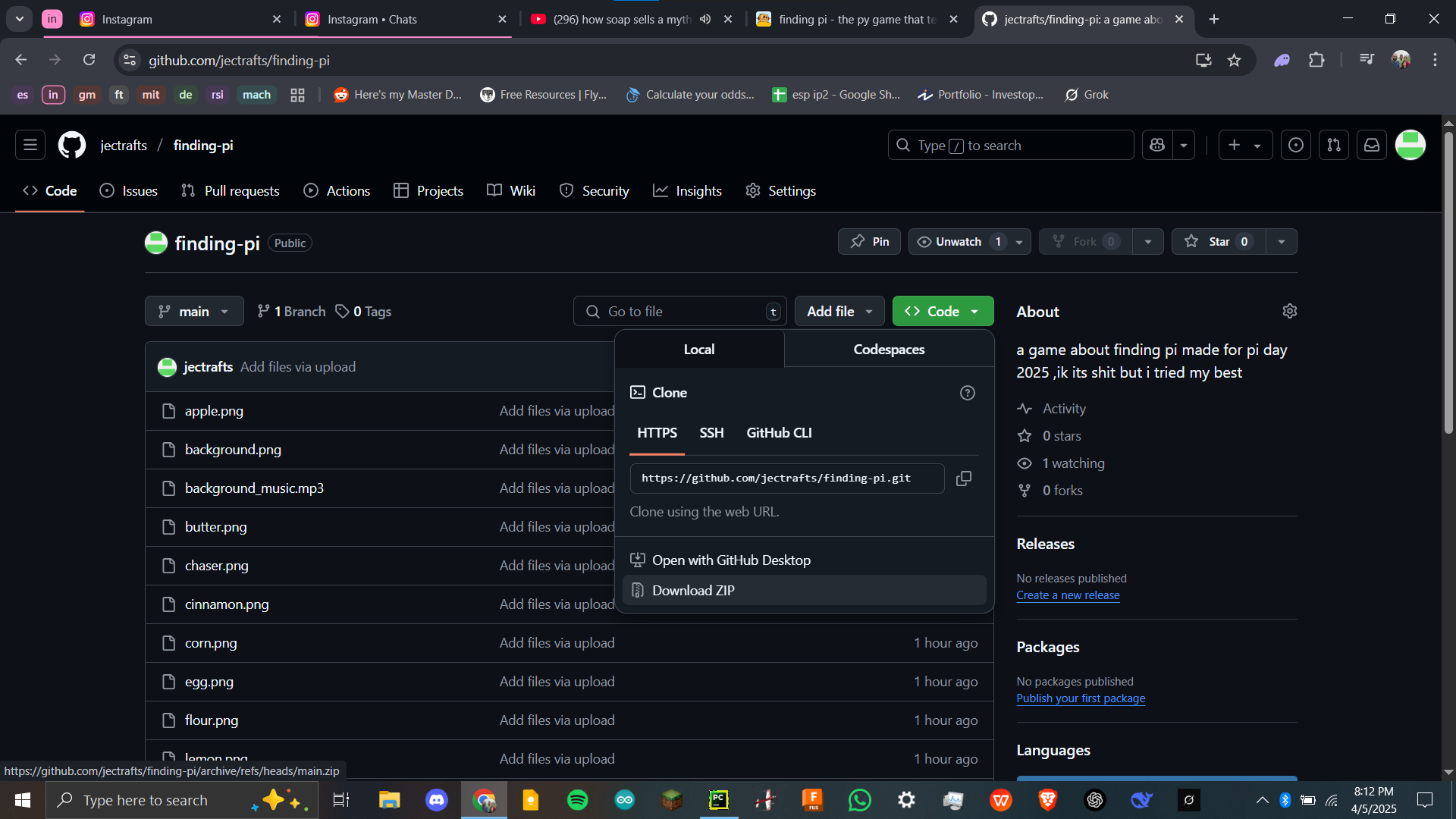Image resolution: width=1456 pixels, height=819 pixels.
Task: Expand the Star lists dropdown arrow
Action: pos(1282,242)
